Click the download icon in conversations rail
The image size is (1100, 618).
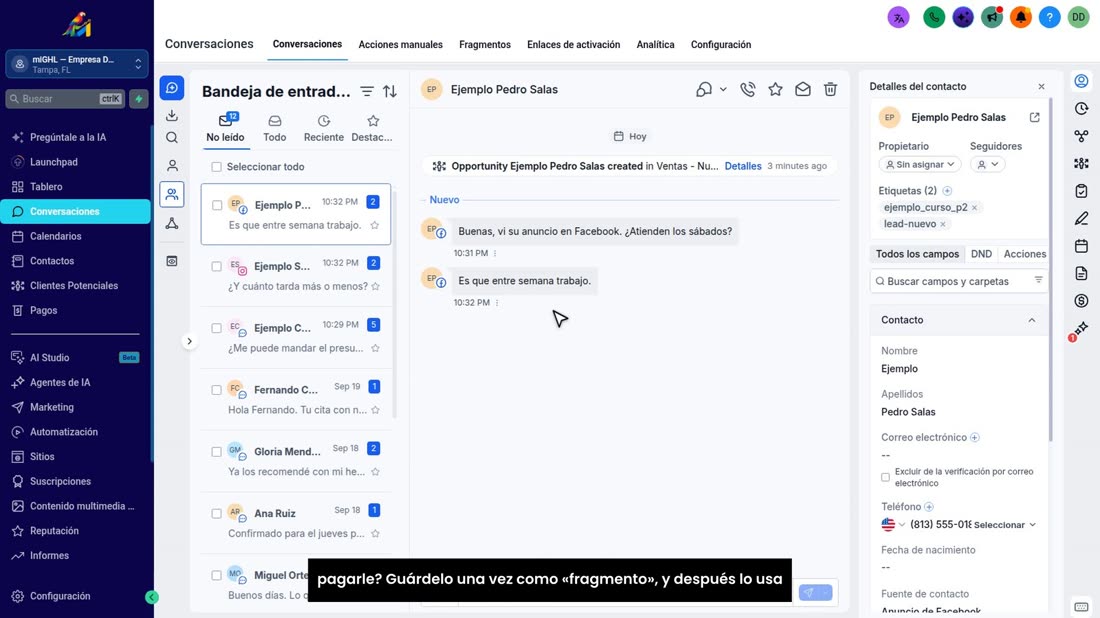click(172, 115)
